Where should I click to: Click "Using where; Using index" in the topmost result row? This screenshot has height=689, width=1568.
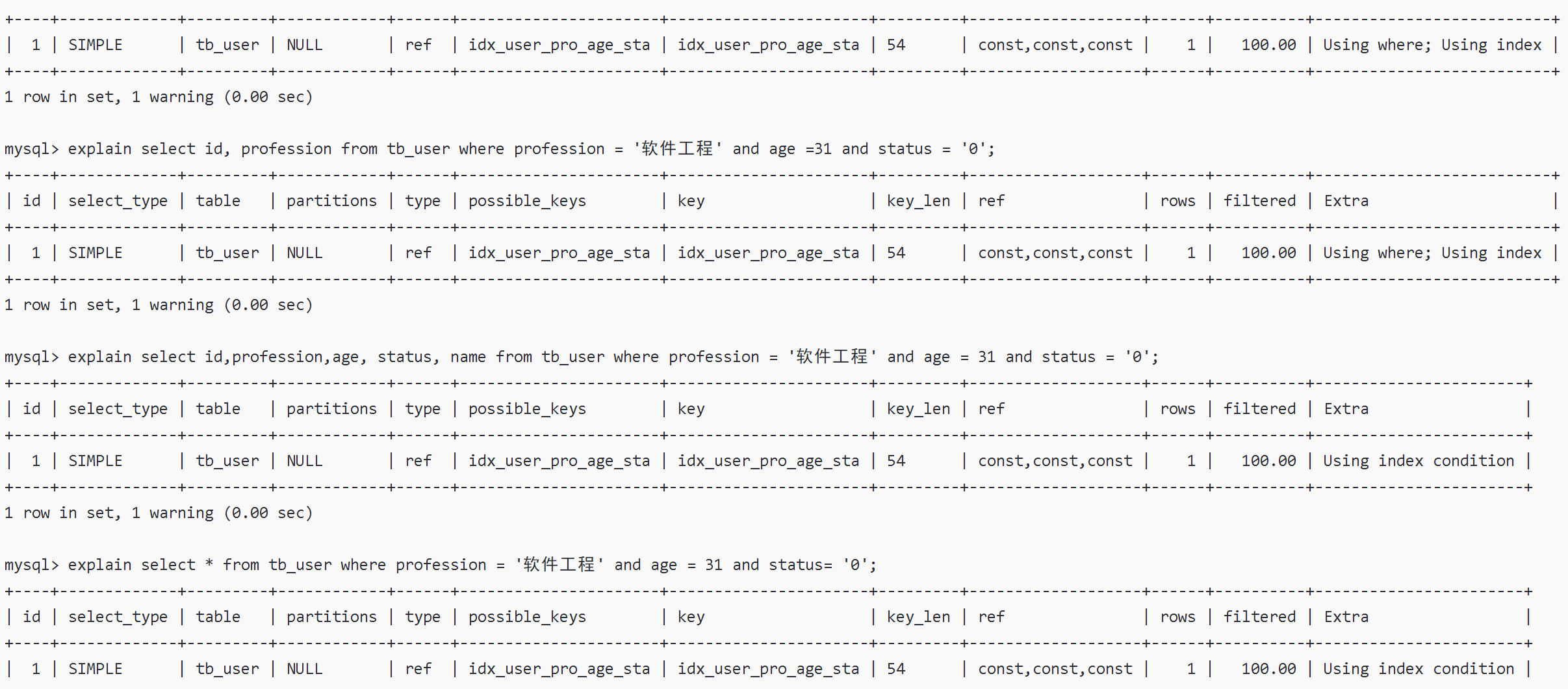pyautogui.click(x=1432, y=45)
